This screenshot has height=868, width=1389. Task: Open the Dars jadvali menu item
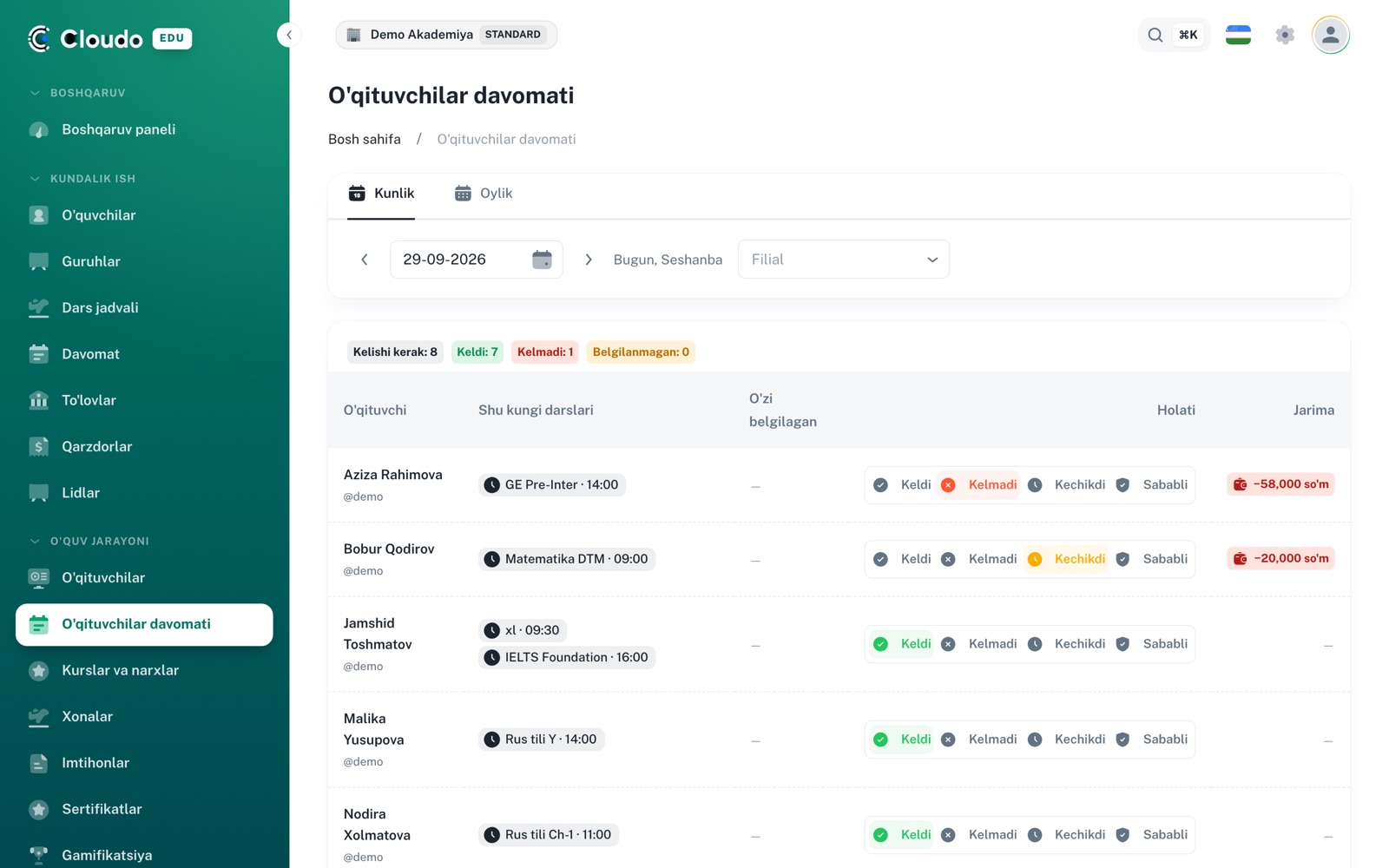pos(144,307)
